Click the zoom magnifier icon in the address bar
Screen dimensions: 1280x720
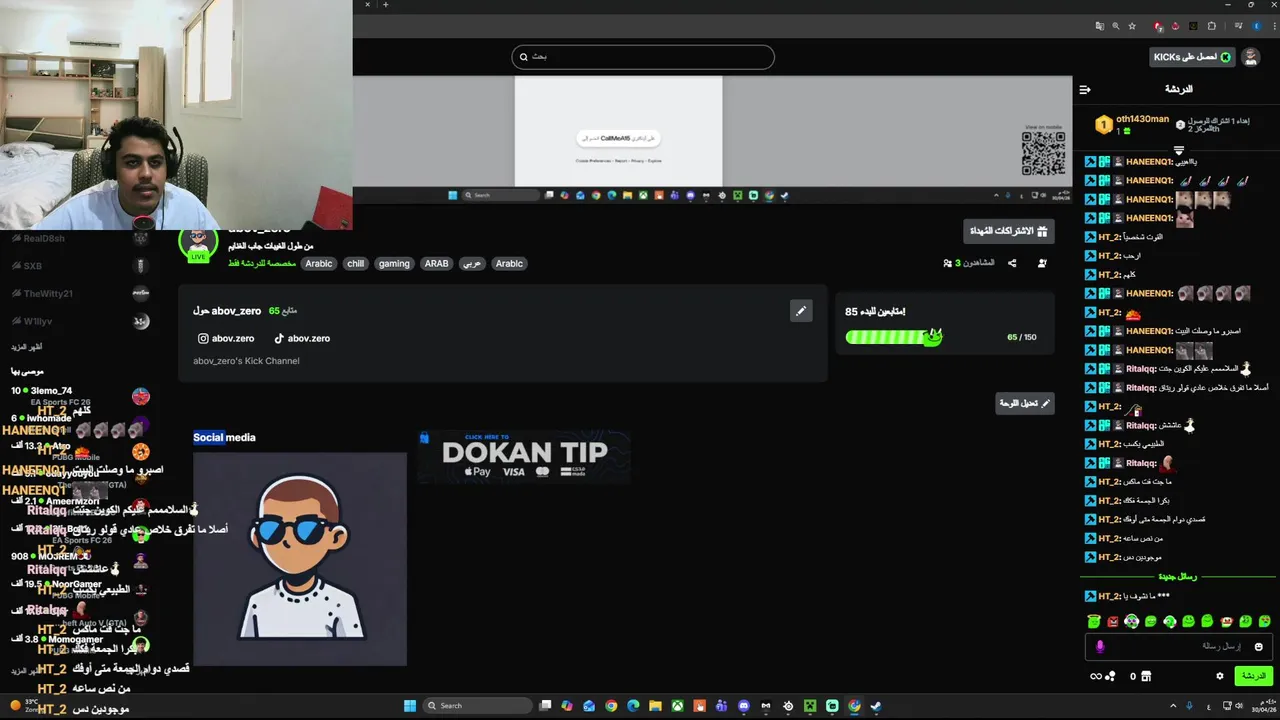tap(1116, 26)
